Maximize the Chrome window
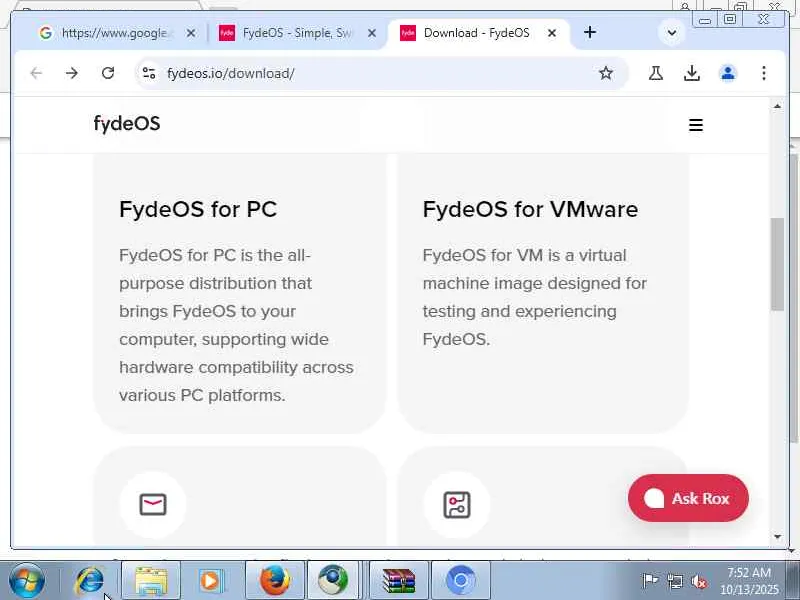 (x=730, y=19)
